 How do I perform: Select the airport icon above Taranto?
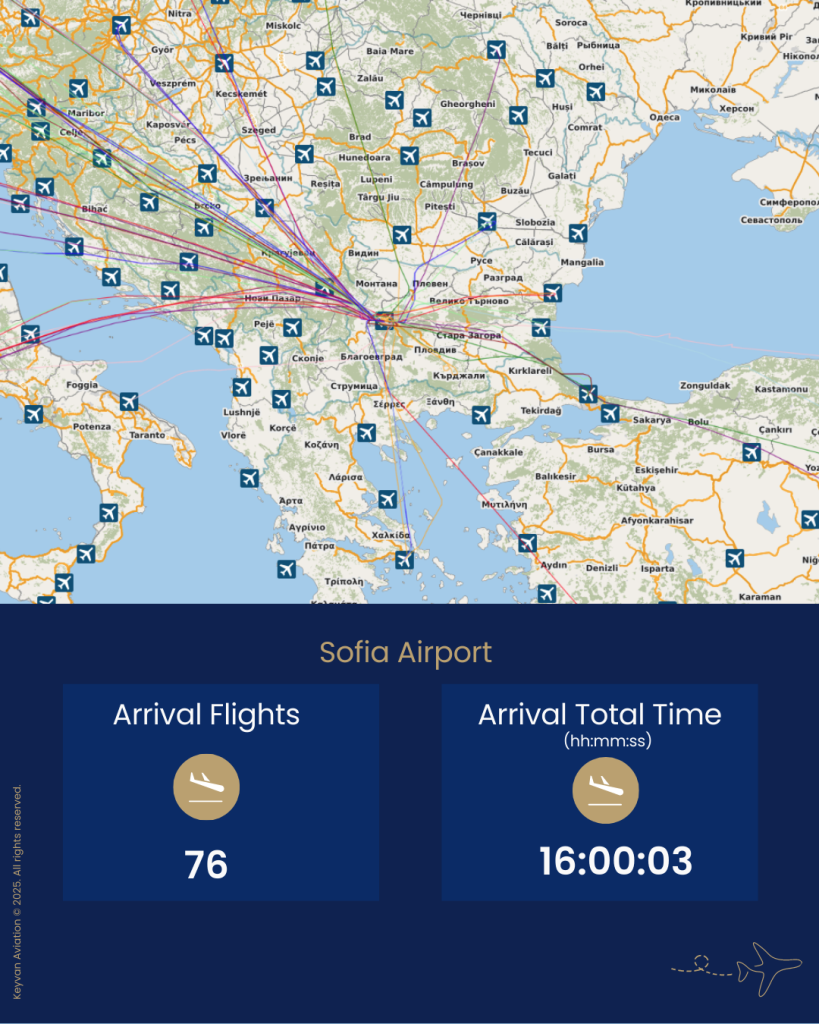[x=129, y=402]
